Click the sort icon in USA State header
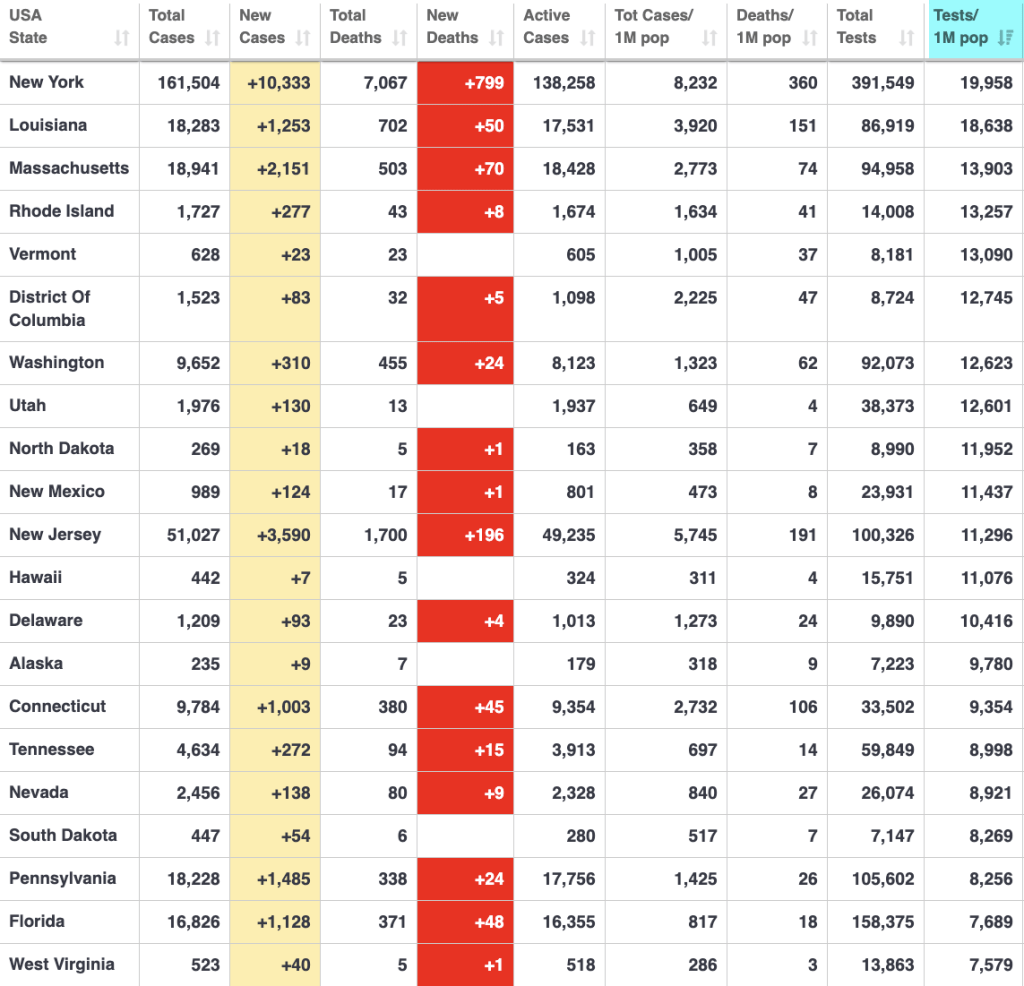Screen dimensions: 1024x986 (x=122, y=38)
